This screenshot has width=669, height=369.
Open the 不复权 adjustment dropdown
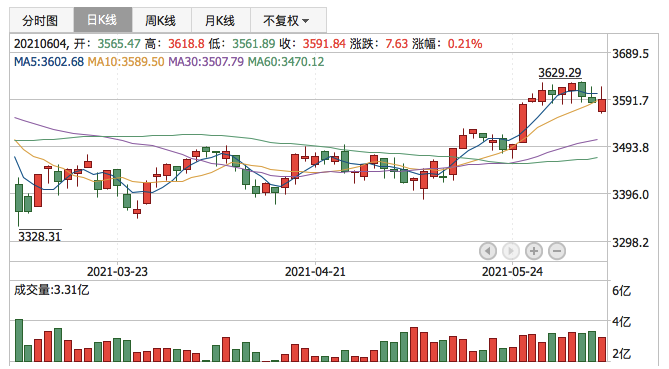click(x=288, y=20)
